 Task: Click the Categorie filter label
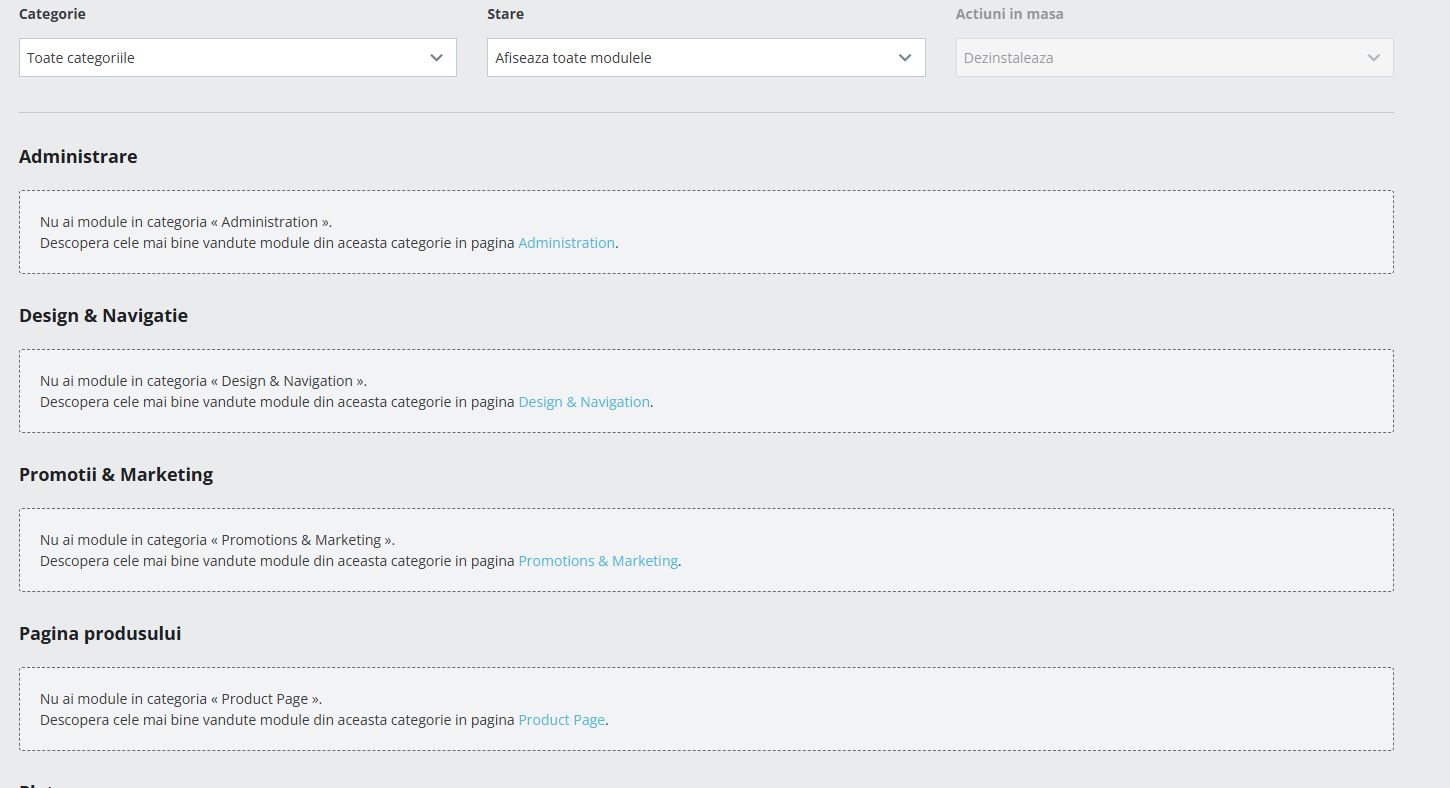pyautogui.click(x=52, y=14)
